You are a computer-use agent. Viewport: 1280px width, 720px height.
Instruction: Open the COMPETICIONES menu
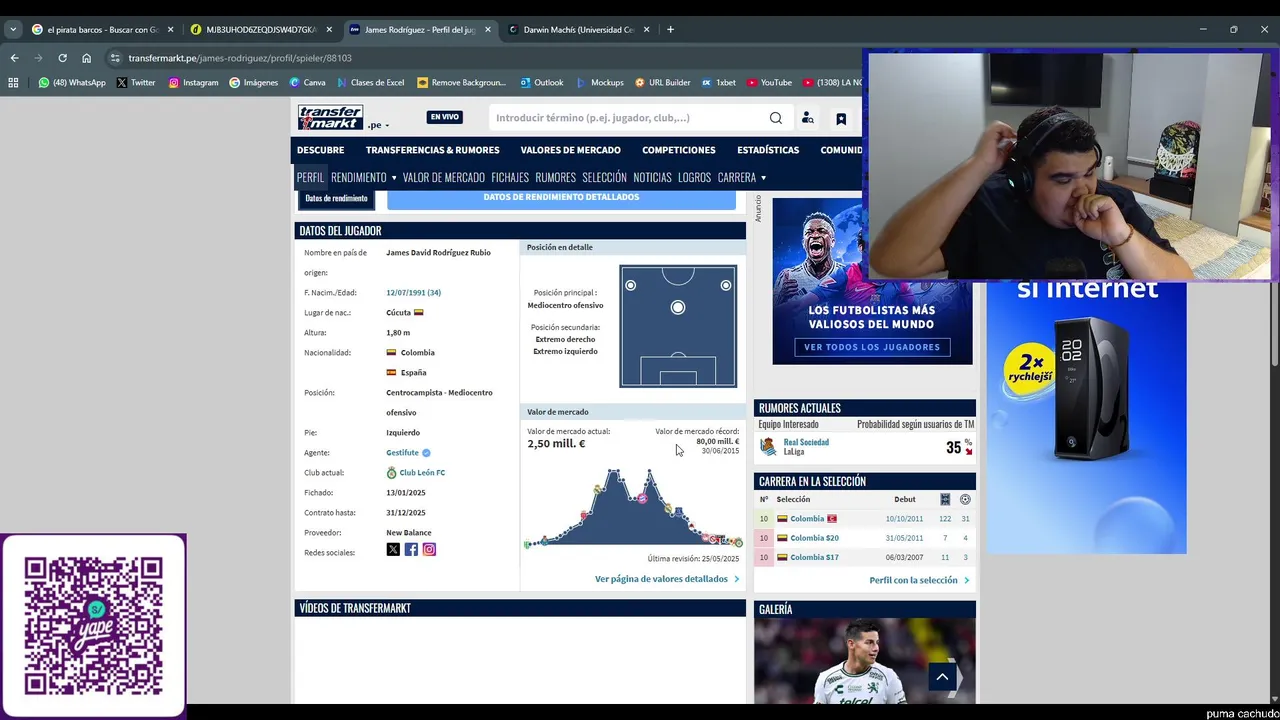pyautogui.click(x=679, y=150)
